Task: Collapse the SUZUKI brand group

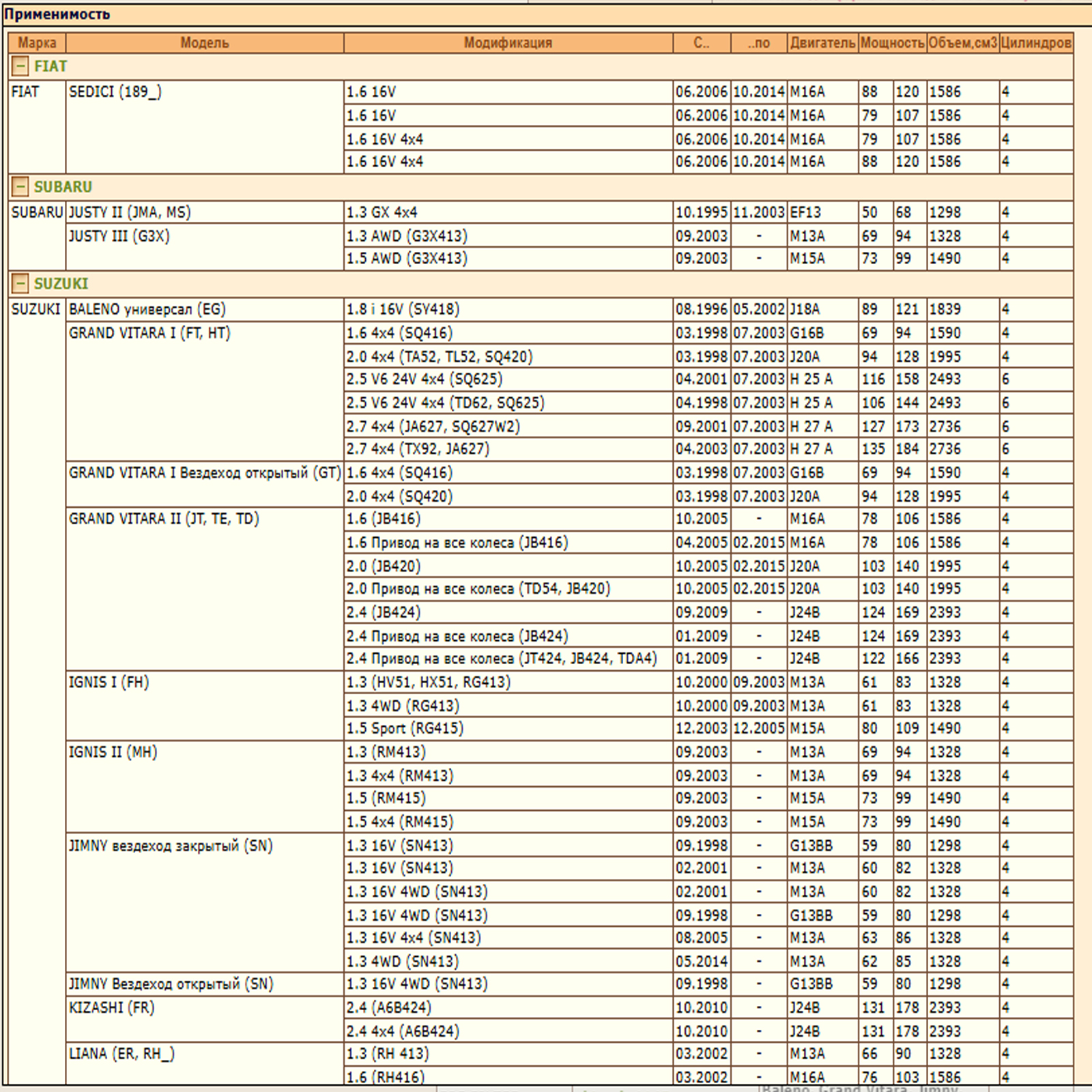Action: coord(20,283)
